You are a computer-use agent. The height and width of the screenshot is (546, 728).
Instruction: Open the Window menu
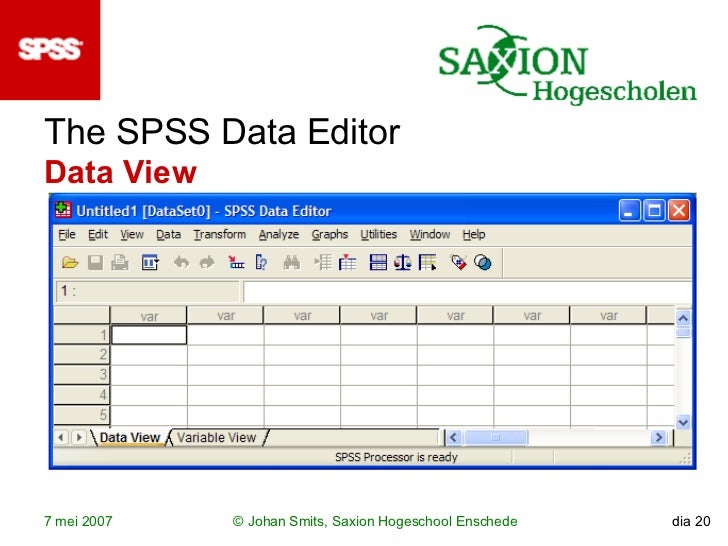pos(430,234)
